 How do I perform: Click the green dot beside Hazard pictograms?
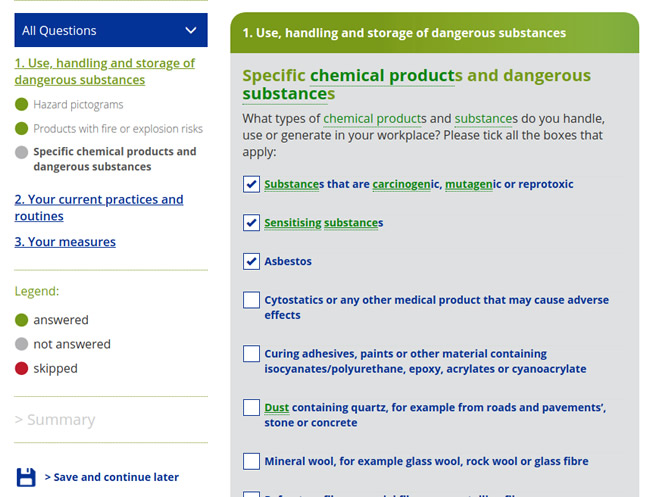tap(22, 104)
